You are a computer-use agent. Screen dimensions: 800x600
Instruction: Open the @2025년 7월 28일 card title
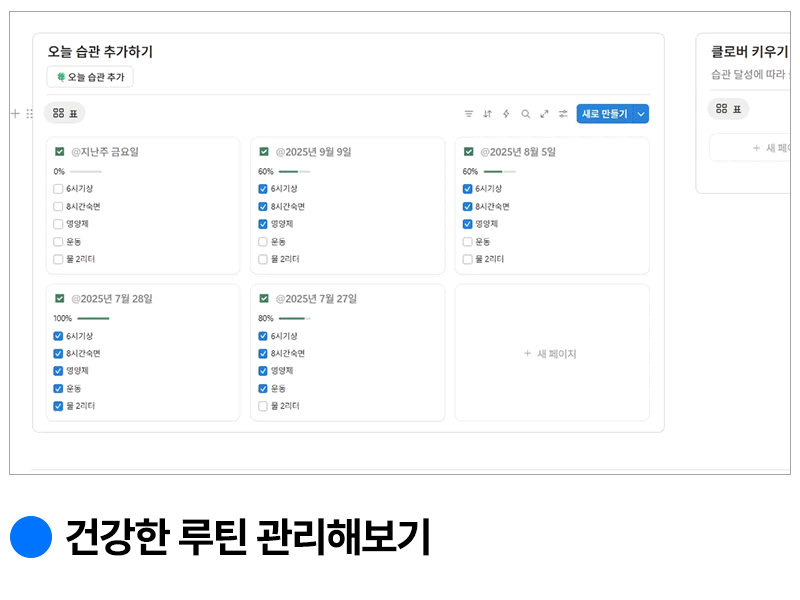[x=112, y=298]
